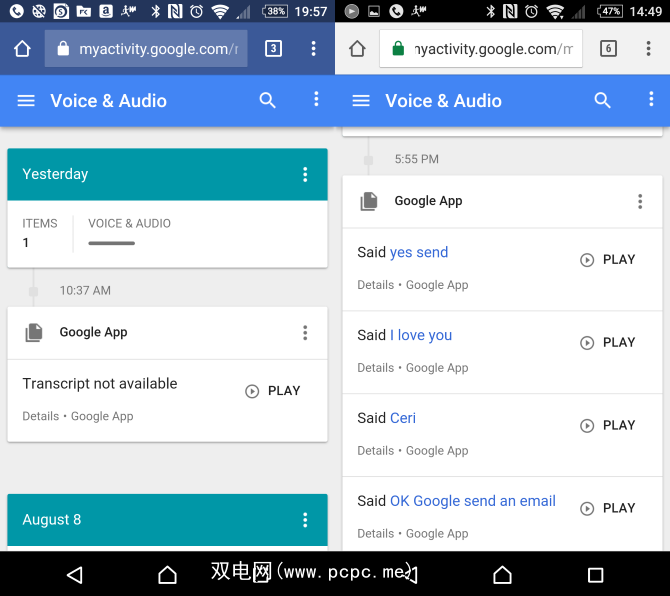Play the 'I love you' recording
This screenshot has height=596, width=670.
coord(608,343)
